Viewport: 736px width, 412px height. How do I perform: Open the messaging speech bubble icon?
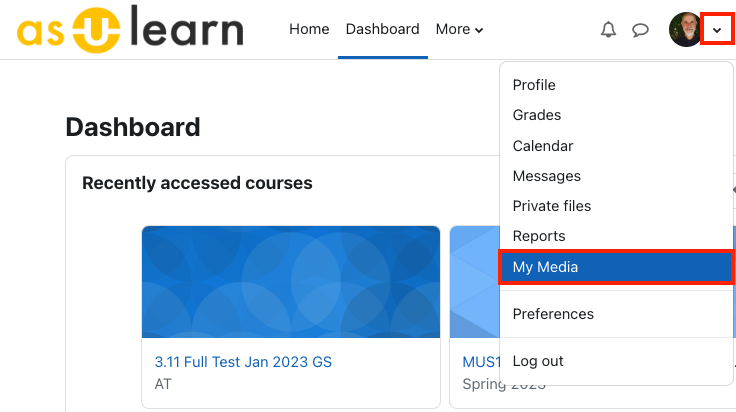click(640, 30)
